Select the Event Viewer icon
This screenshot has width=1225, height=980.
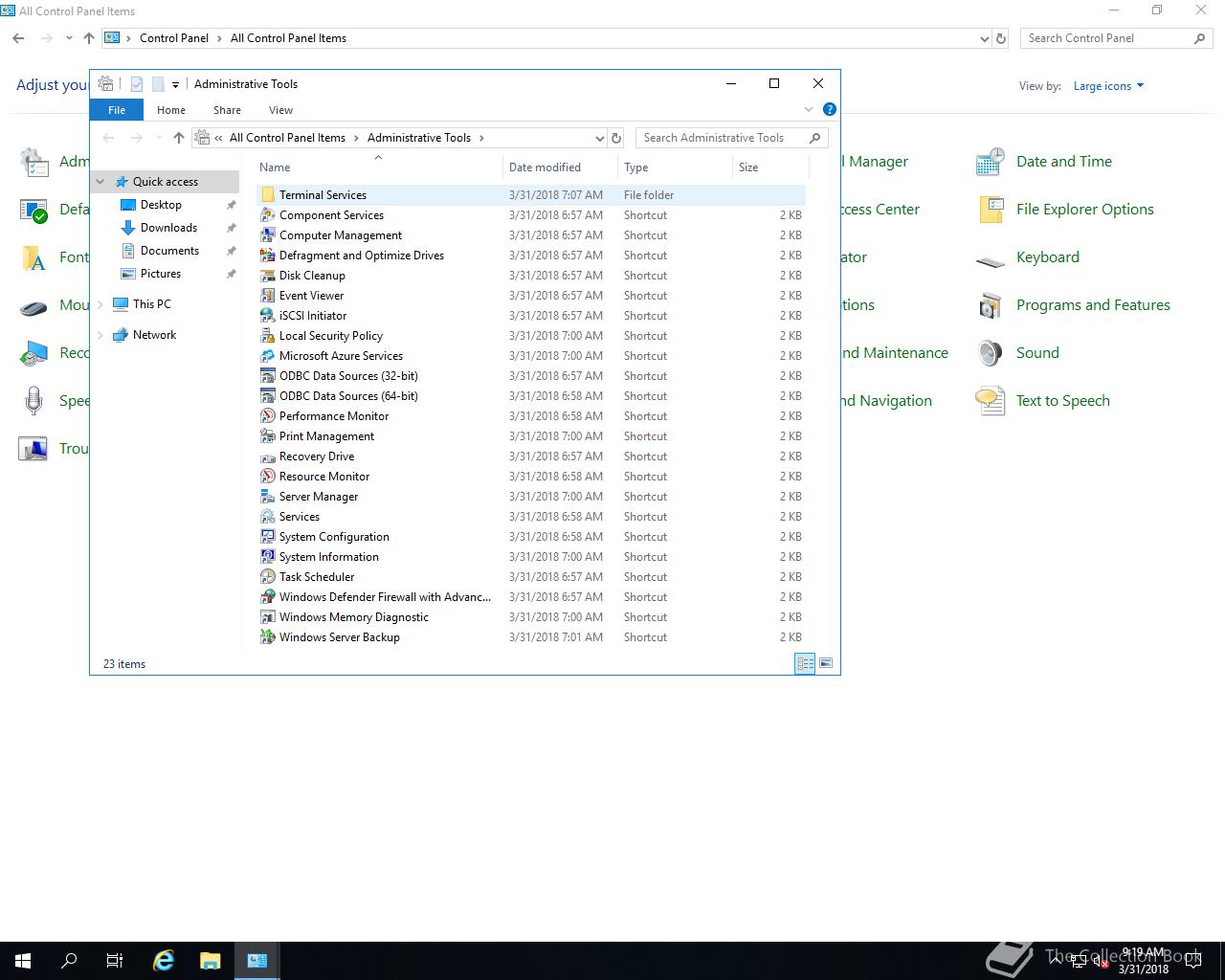pyautogui.click(x=268, y=296)
